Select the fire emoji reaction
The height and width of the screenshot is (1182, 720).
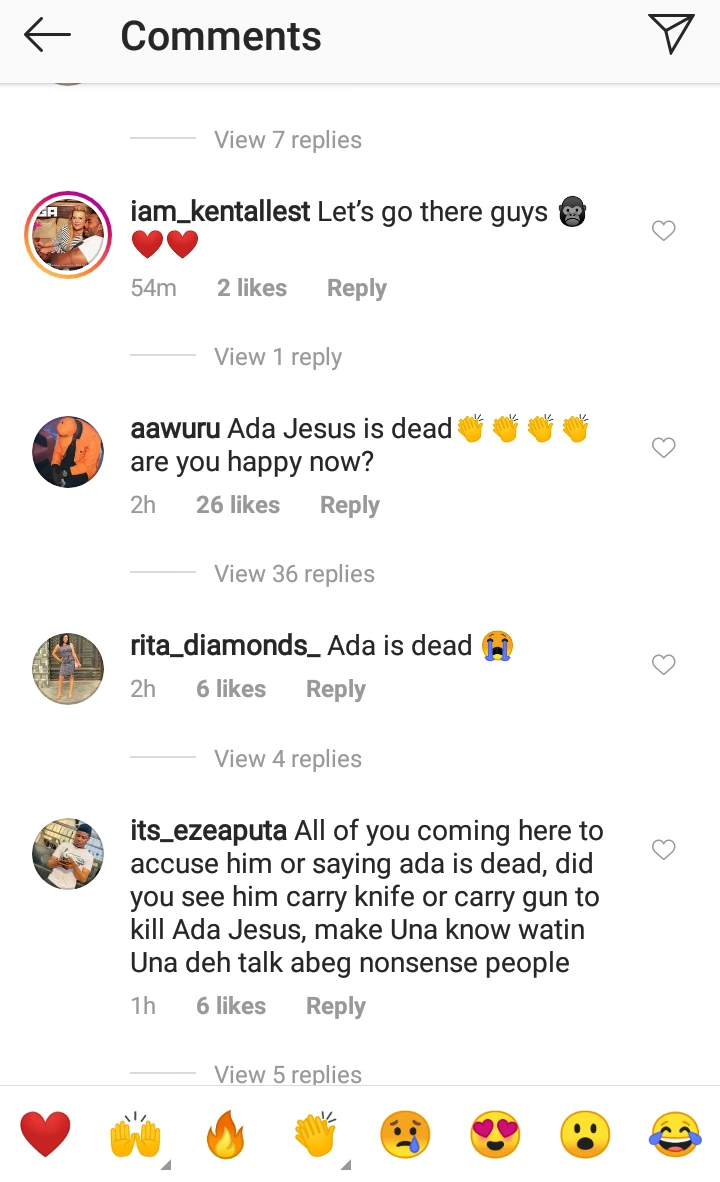pyautogui.click(x=225, y=1136)
